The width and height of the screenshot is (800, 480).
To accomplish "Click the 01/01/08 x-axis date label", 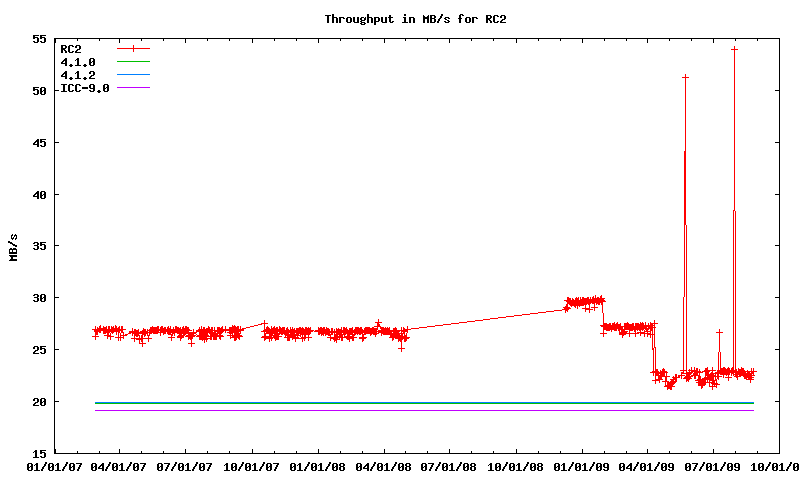I will pyautogui.click(x=318, y=466).
